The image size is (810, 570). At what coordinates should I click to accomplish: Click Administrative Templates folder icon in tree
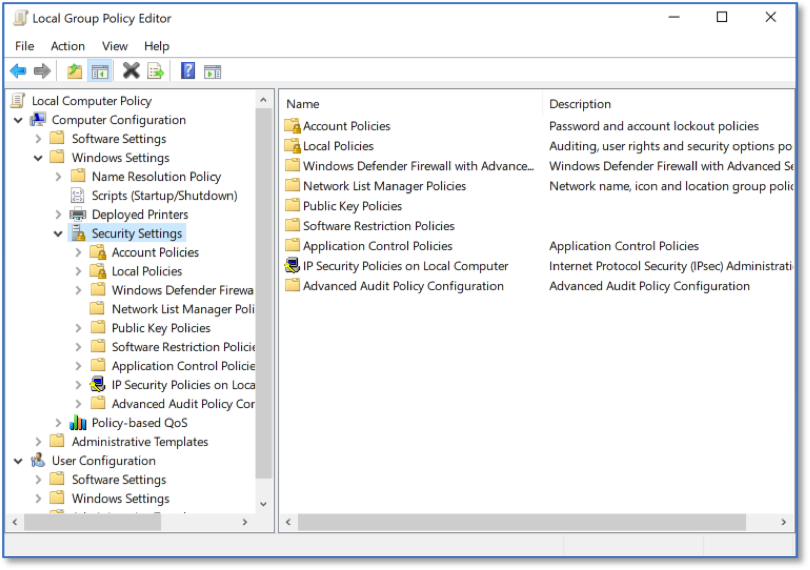57,441
